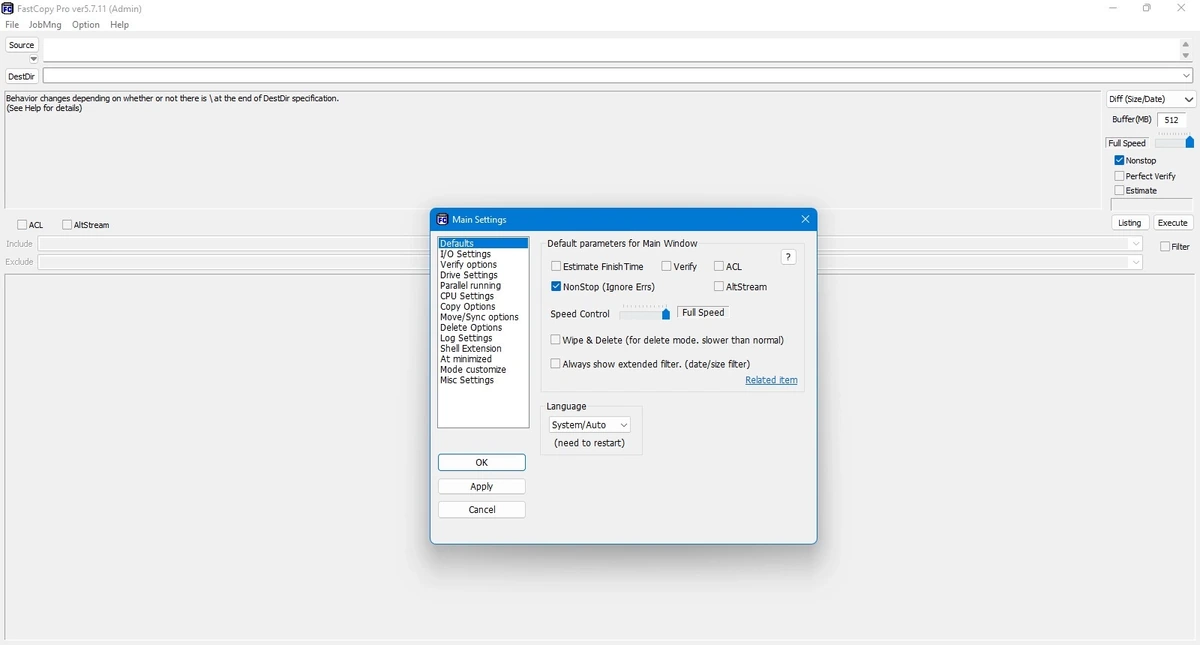This screenshot has height=645, width=1200.
Task: Toggle the main window AltStream checkbox
Action: (67, 225)
